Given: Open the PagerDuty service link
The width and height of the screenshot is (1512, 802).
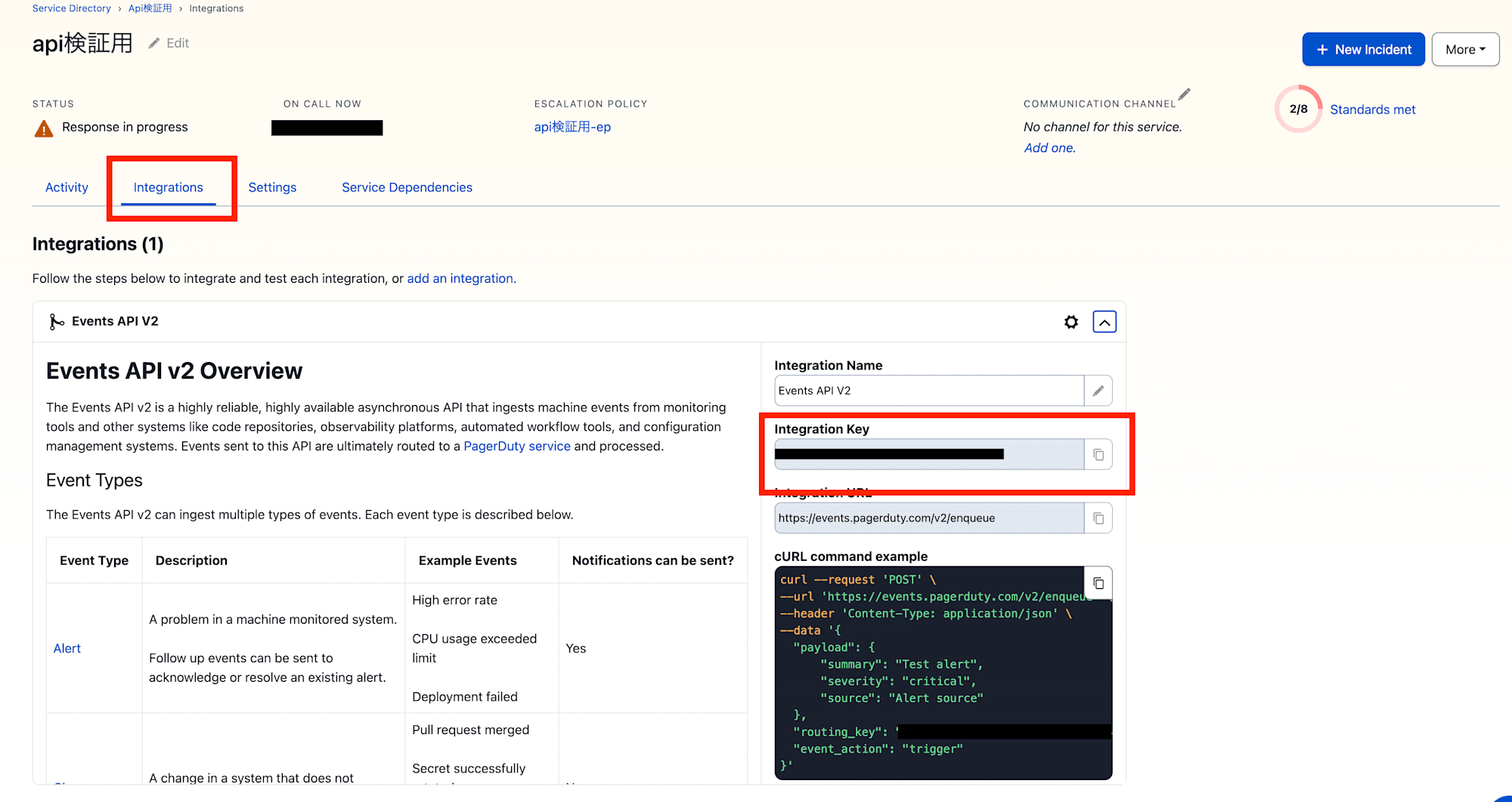Looking at the screenshot, I should click(517, 447).
